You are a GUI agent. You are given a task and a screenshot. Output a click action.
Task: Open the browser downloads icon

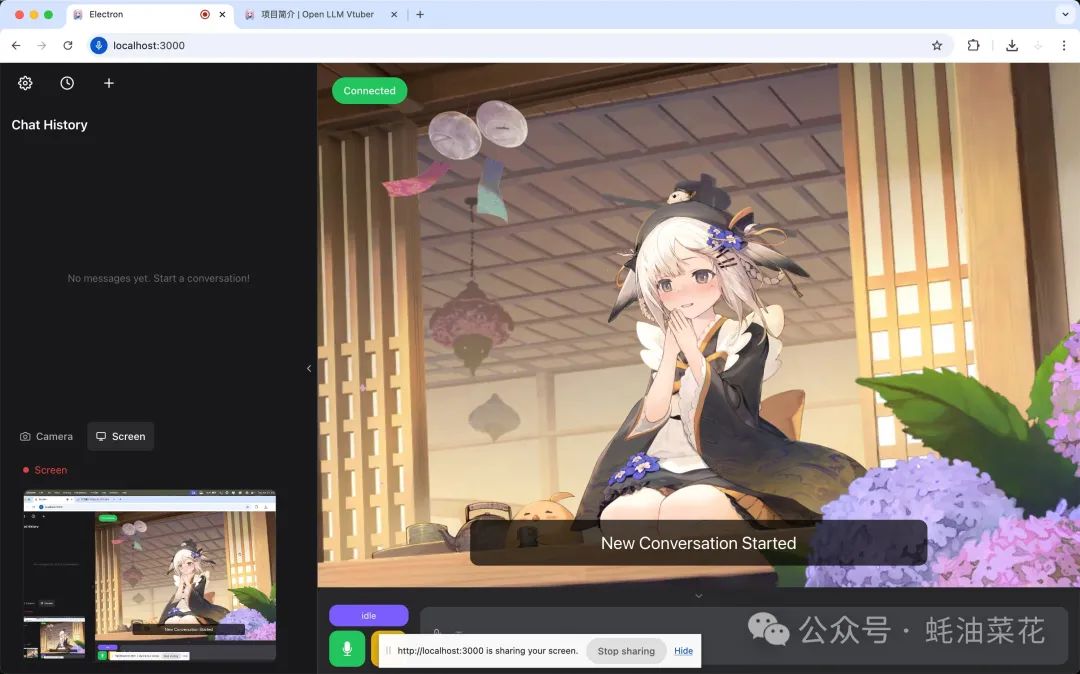pyautogui.click(x=1012, y=45)
